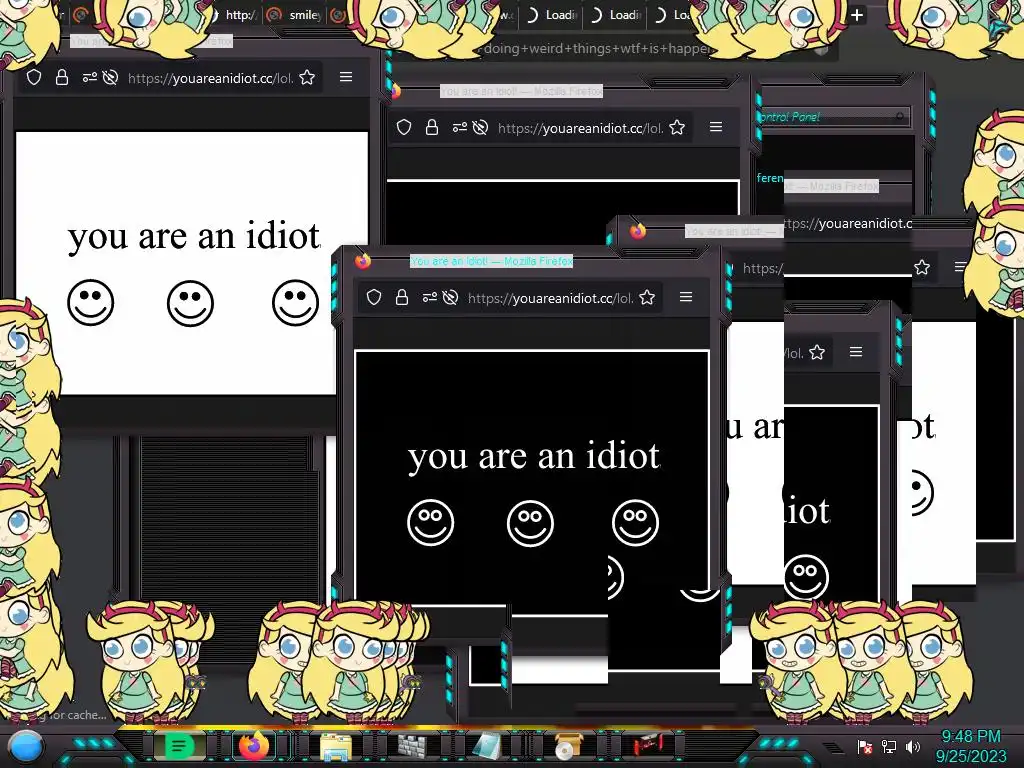Click the shield icon in the white idiot window

click(x=34, y=78)
